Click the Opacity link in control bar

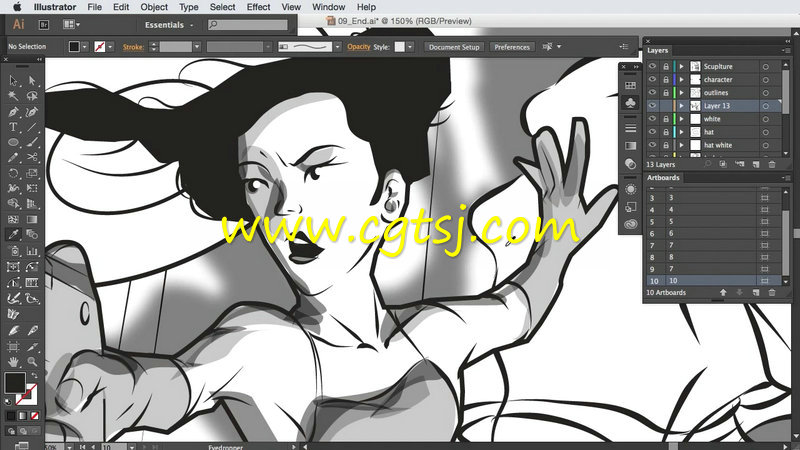click(359, 46)
